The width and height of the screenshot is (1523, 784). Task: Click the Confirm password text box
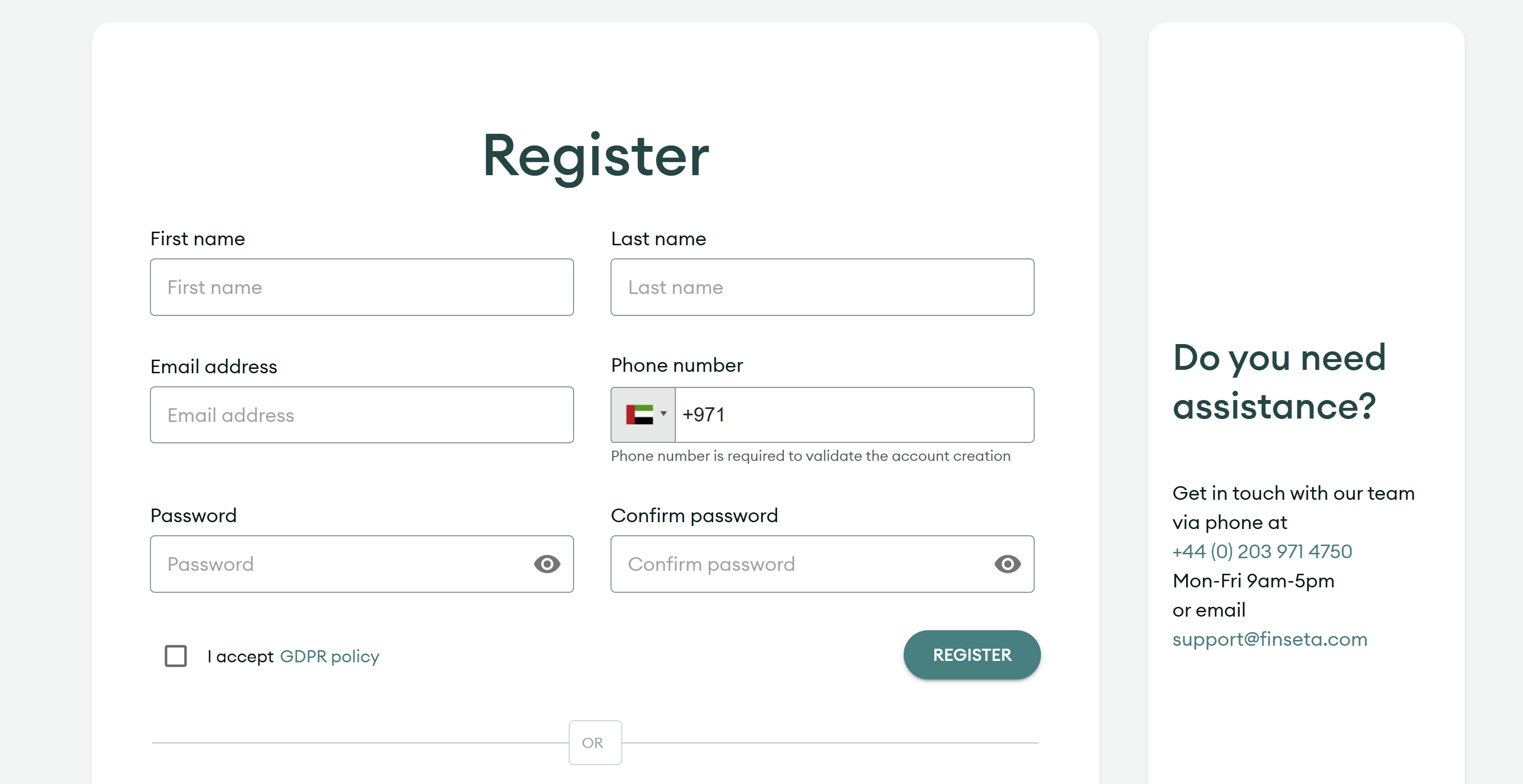798,564
